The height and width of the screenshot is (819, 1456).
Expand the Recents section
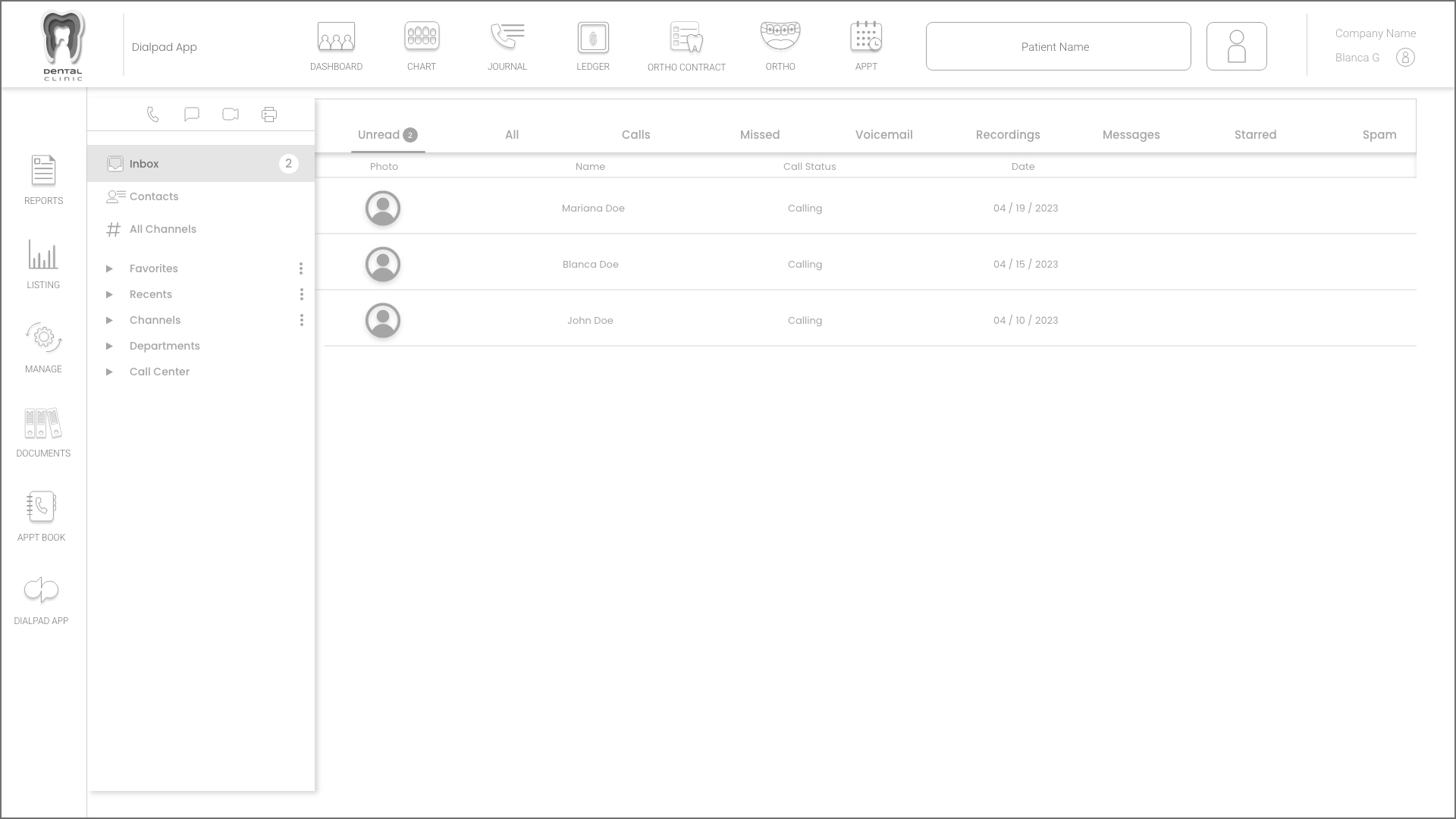(109, 294)
